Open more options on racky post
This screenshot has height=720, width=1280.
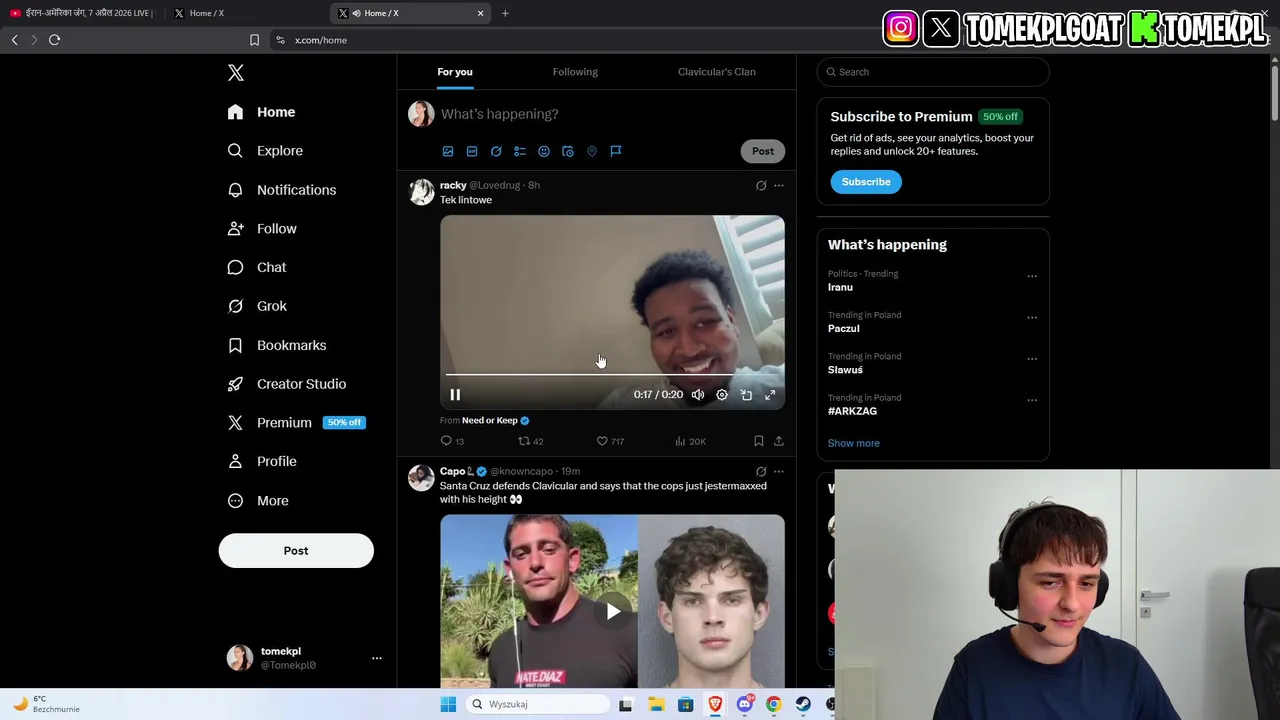coord(779,185)
